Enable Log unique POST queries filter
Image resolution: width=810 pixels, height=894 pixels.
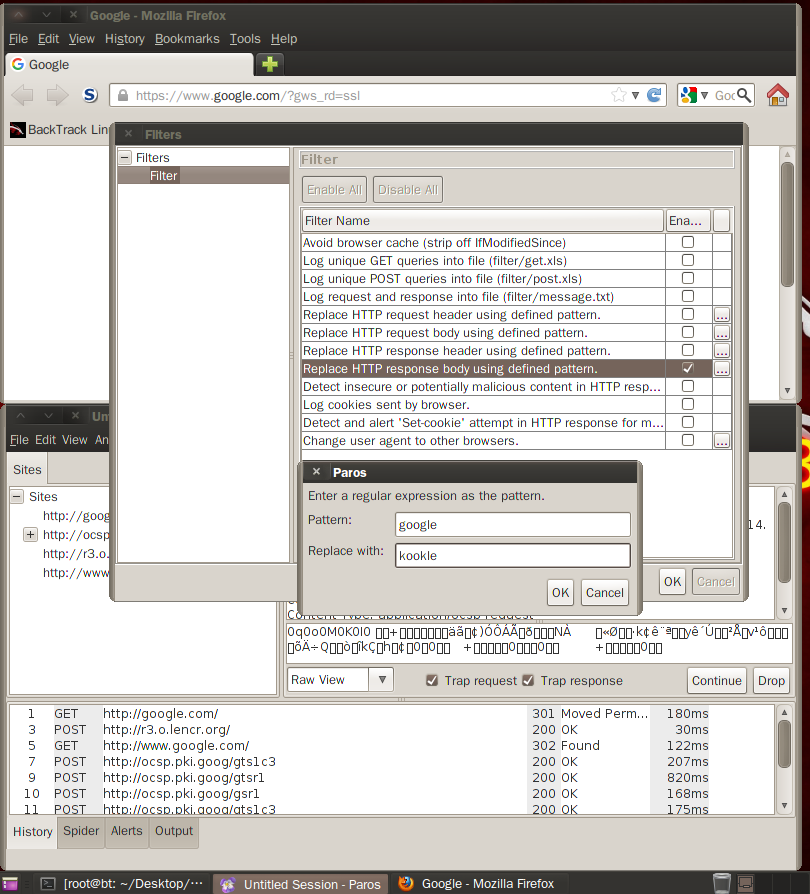tap(688, 278)
